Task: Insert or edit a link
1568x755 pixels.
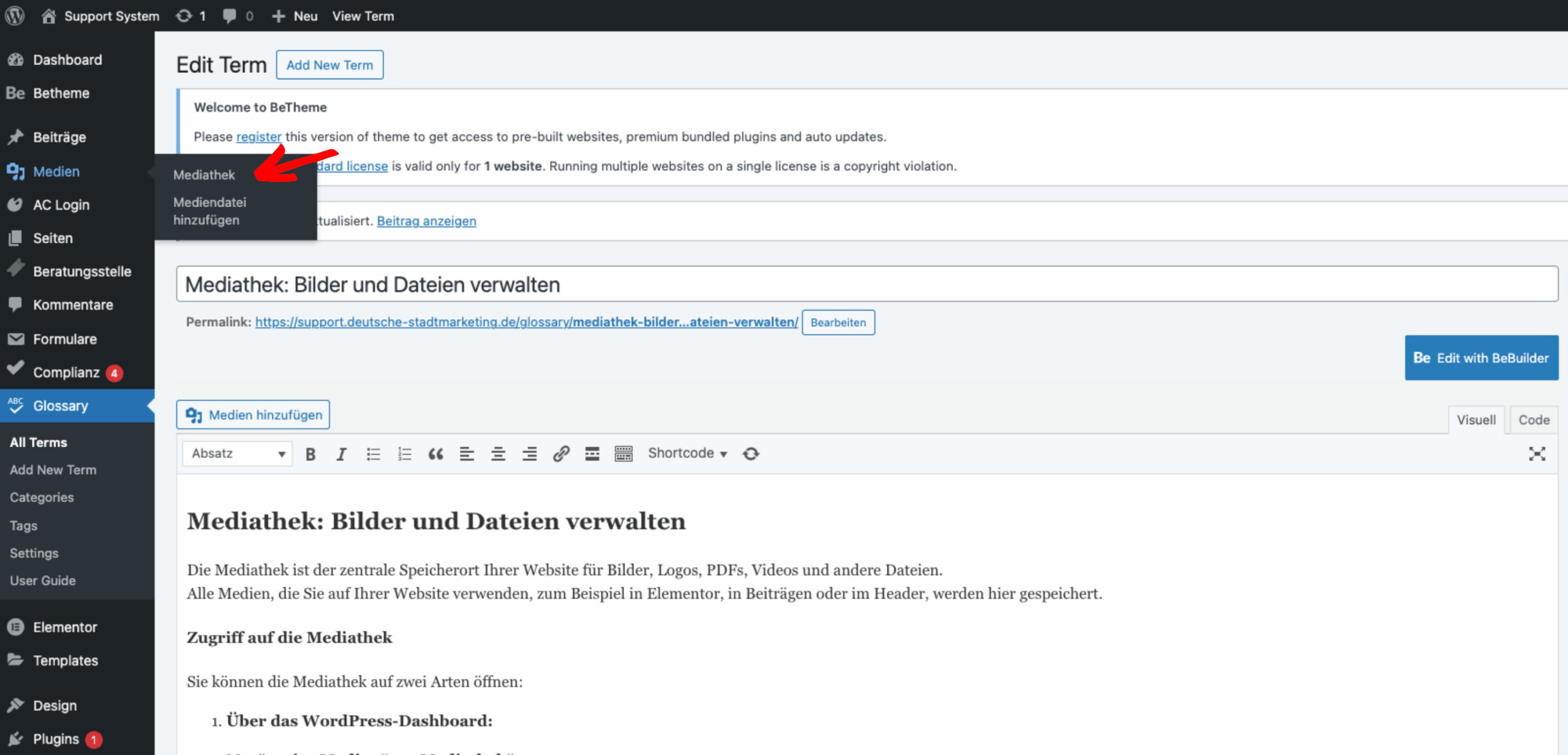Action: (561, 454)
